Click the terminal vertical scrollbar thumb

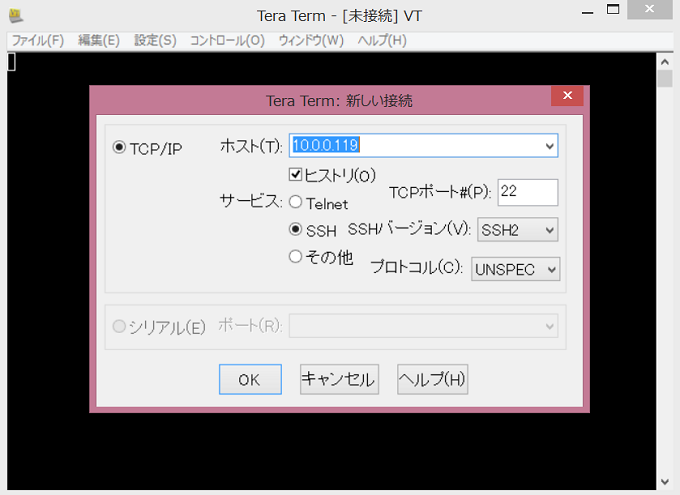[x=665, y=79]
